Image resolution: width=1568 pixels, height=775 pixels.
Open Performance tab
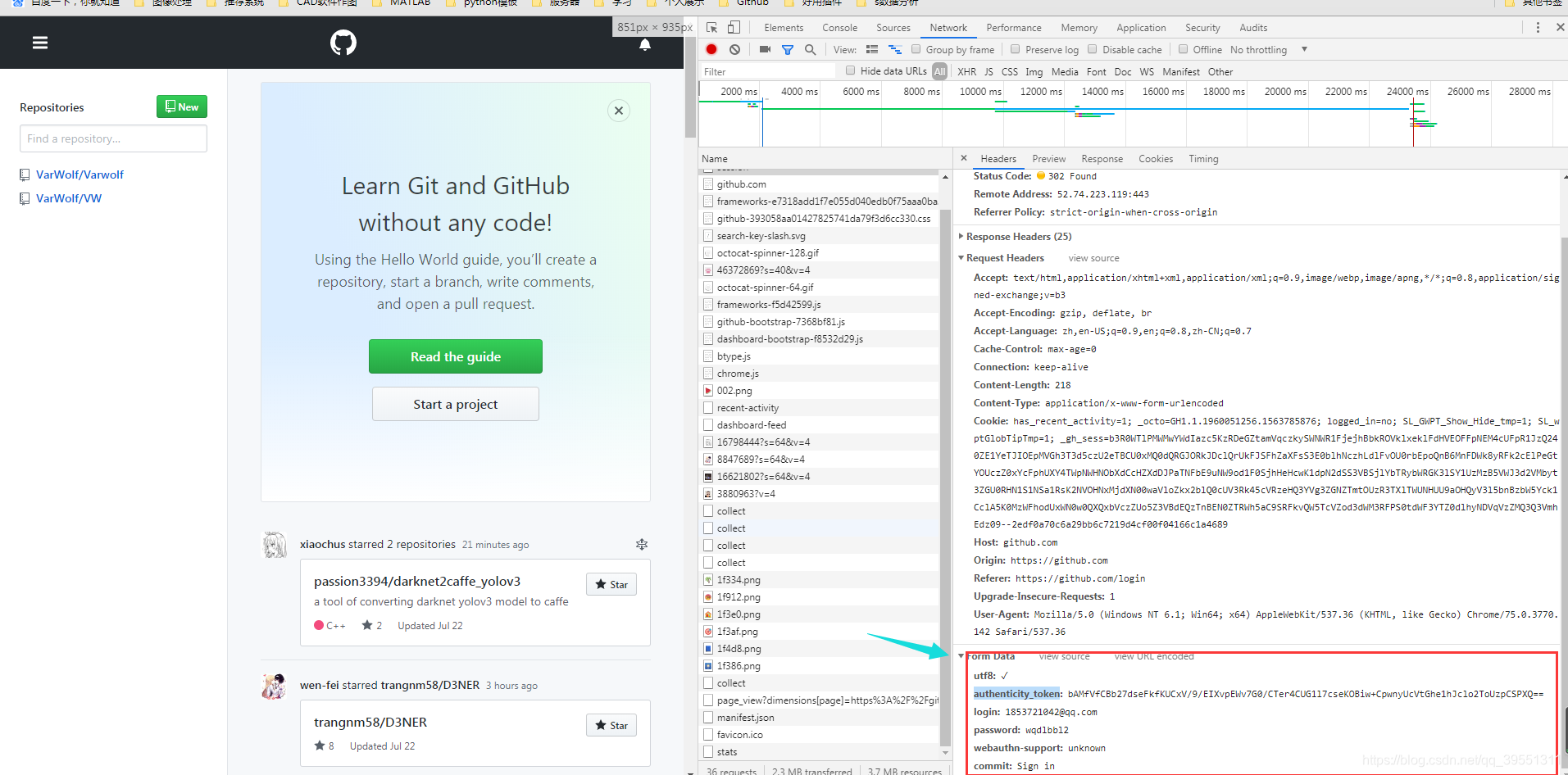1014,28
